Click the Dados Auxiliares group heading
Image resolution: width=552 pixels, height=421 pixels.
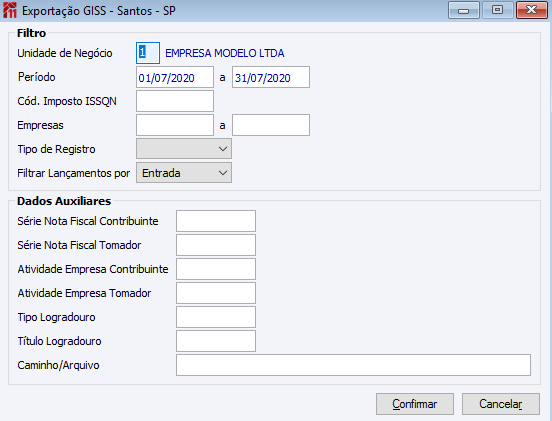[x=64, y=201]
